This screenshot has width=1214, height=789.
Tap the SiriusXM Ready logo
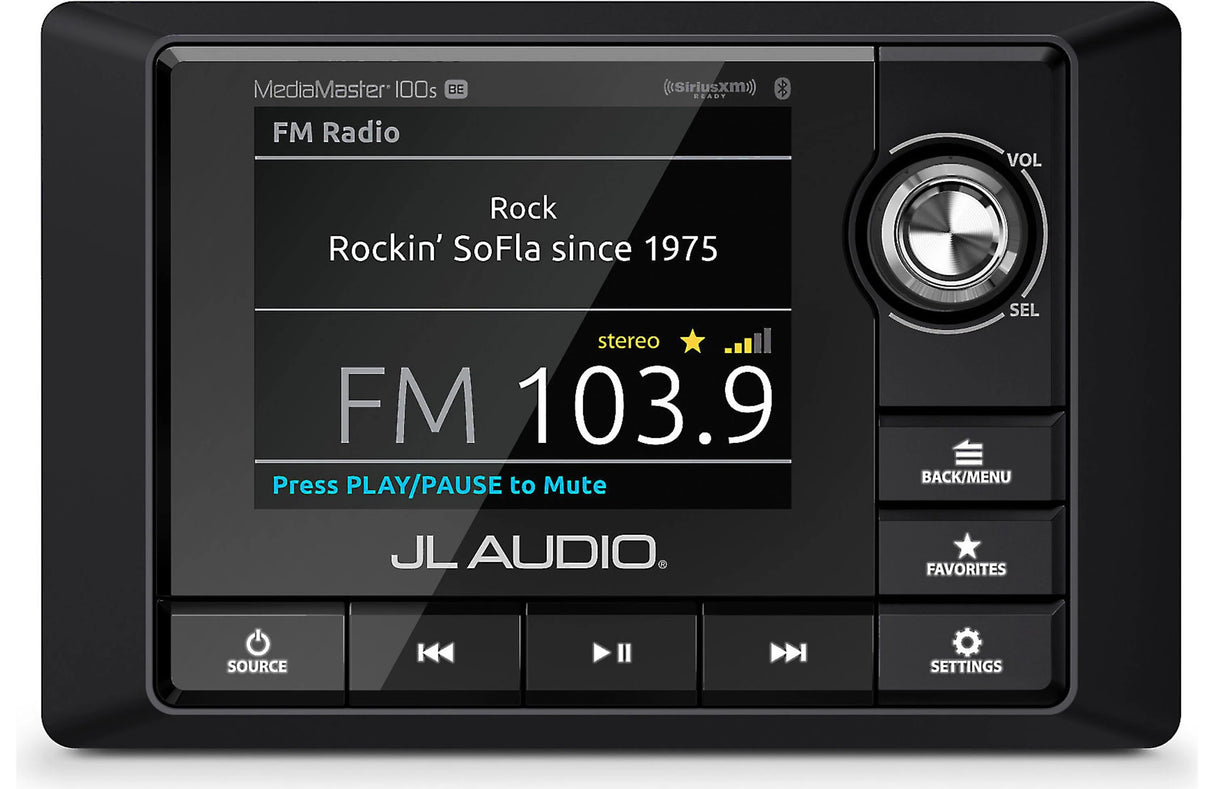(x=710, y=88)
